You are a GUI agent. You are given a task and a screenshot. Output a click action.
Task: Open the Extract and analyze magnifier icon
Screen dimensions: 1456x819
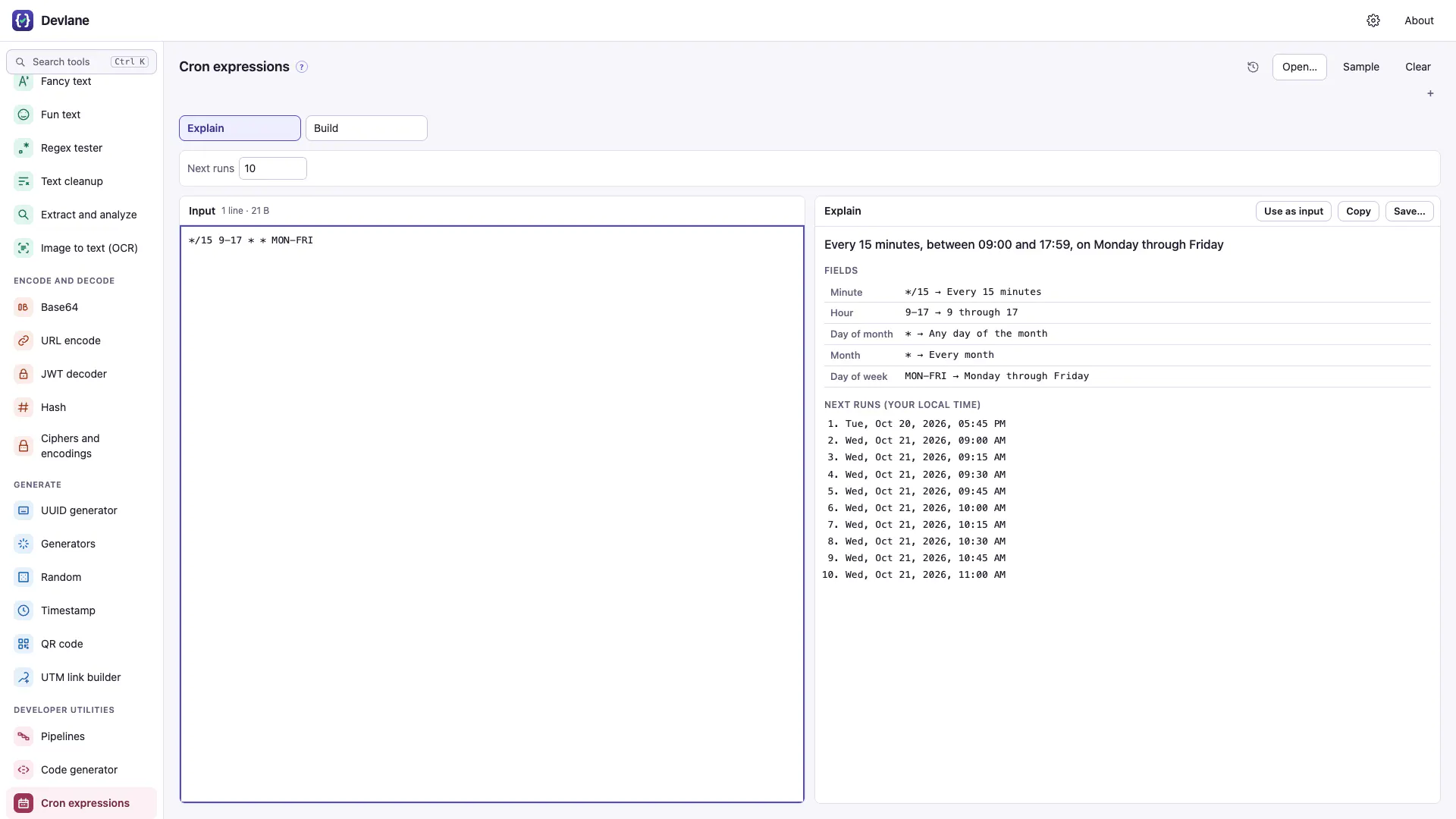tap(24, 215)
